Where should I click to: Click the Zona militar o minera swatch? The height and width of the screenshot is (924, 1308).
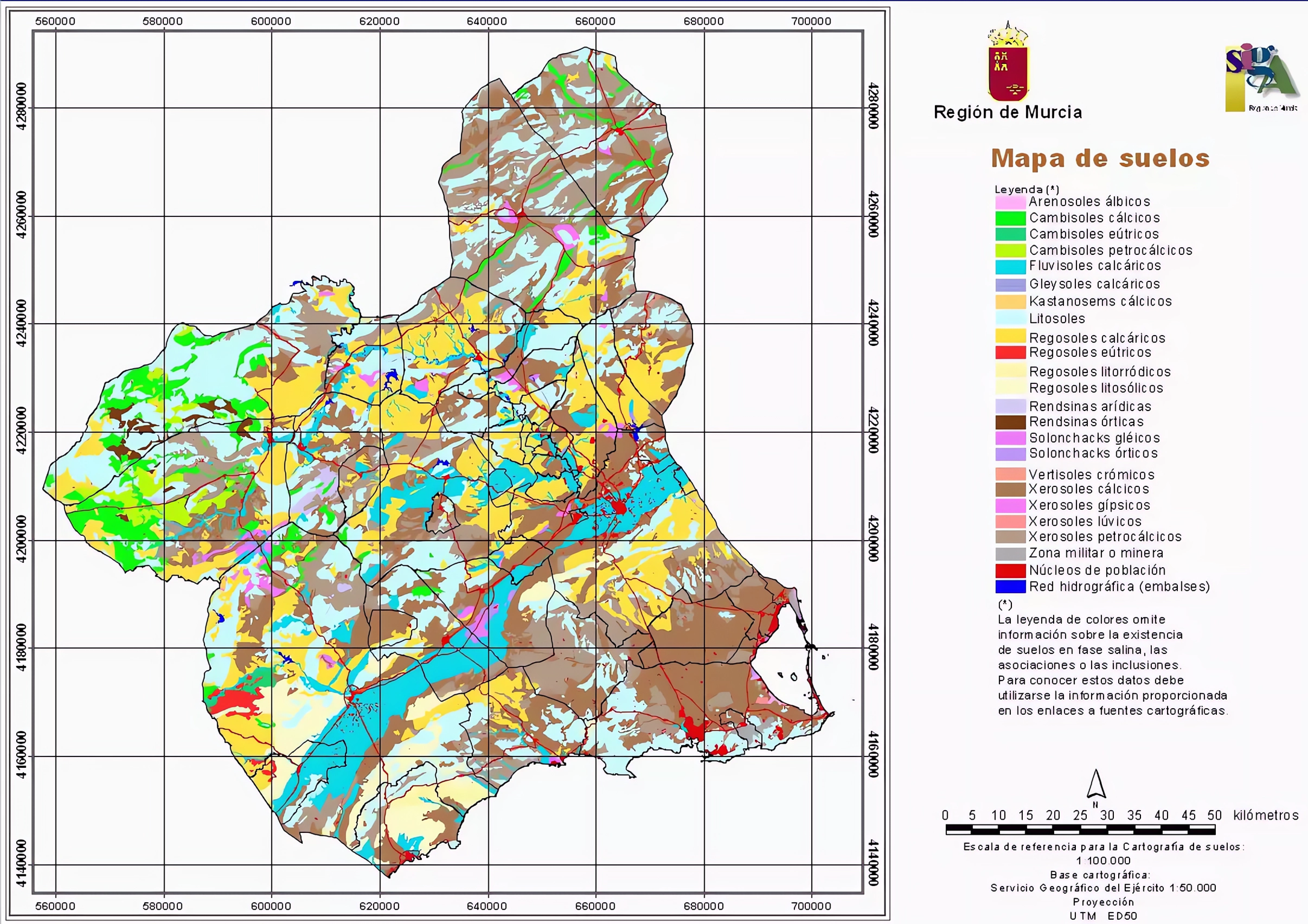(x=1010, y=553)
